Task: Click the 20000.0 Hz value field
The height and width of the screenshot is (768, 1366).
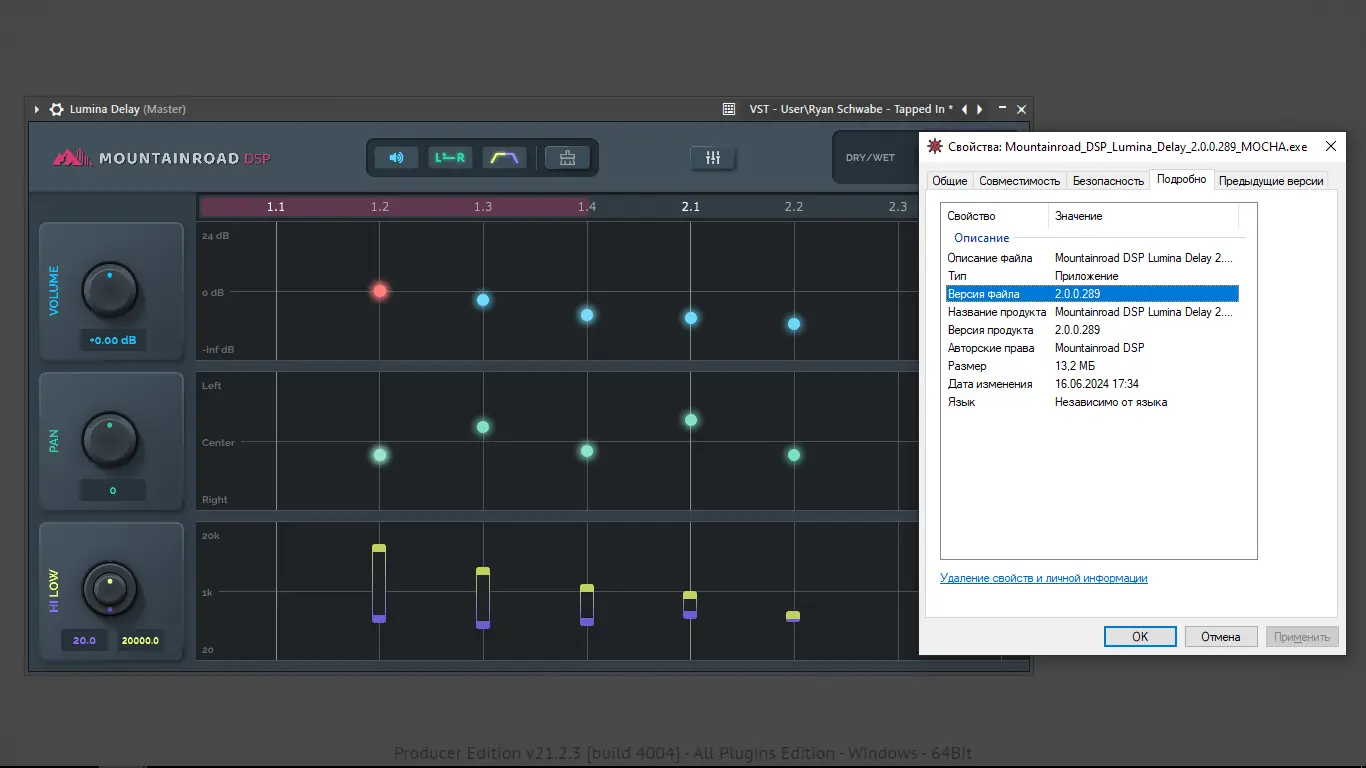Action: tap(139, 639)
